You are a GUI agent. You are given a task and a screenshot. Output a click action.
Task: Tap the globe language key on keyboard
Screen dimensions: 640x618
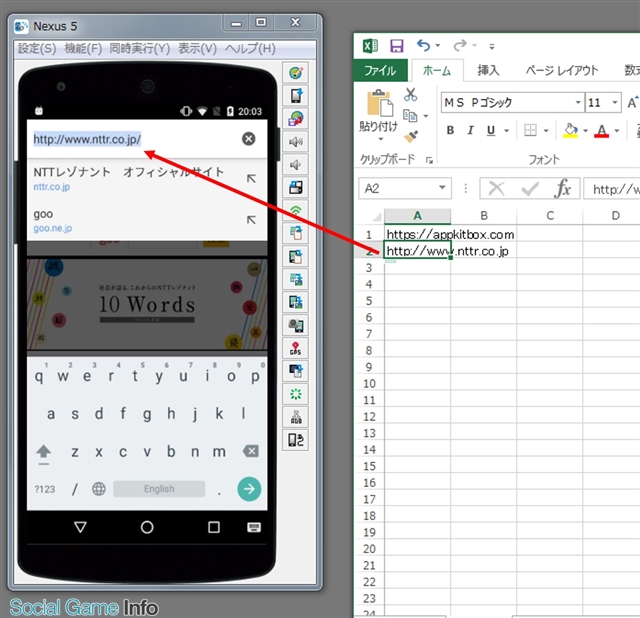(98, 489)
